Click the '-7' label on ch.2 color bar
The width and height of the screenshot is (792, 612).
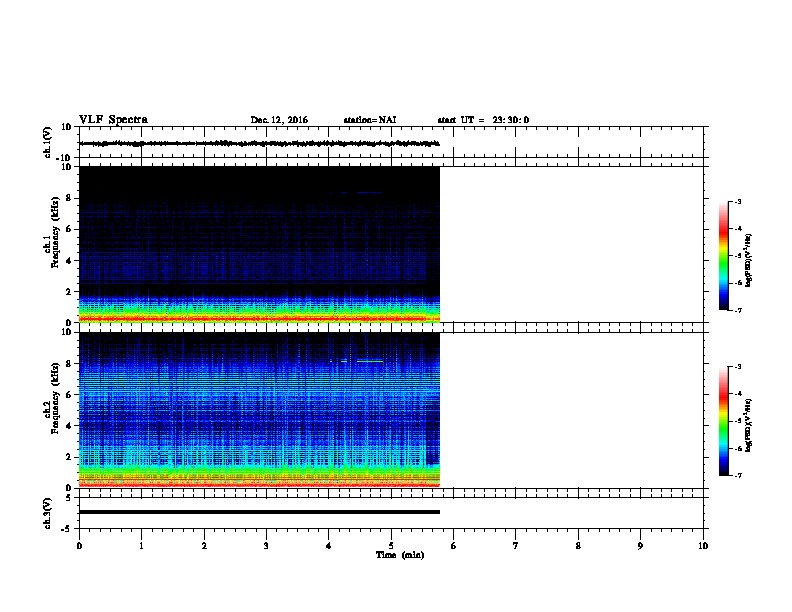737,475
